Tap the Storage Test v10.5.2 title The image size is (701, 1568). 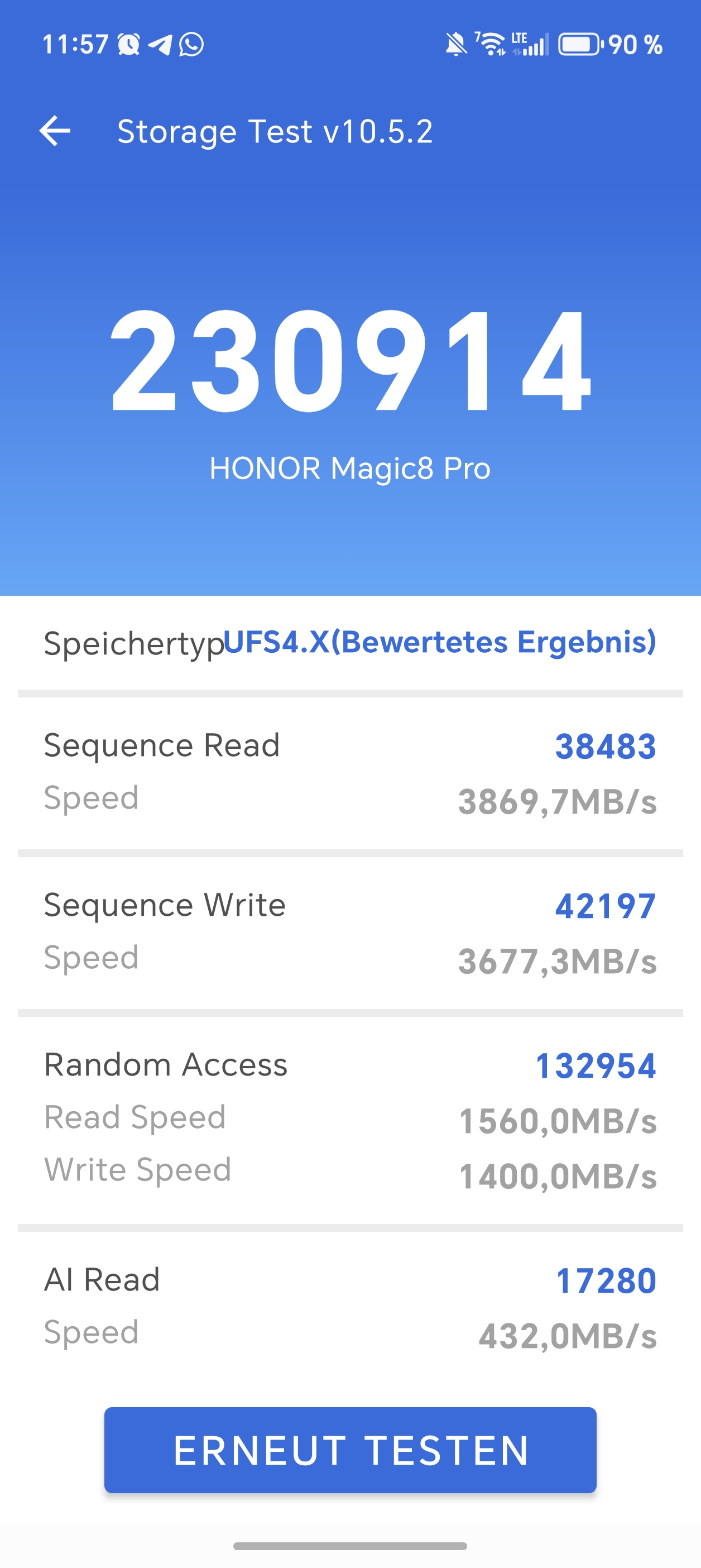(x=275, y=131)
